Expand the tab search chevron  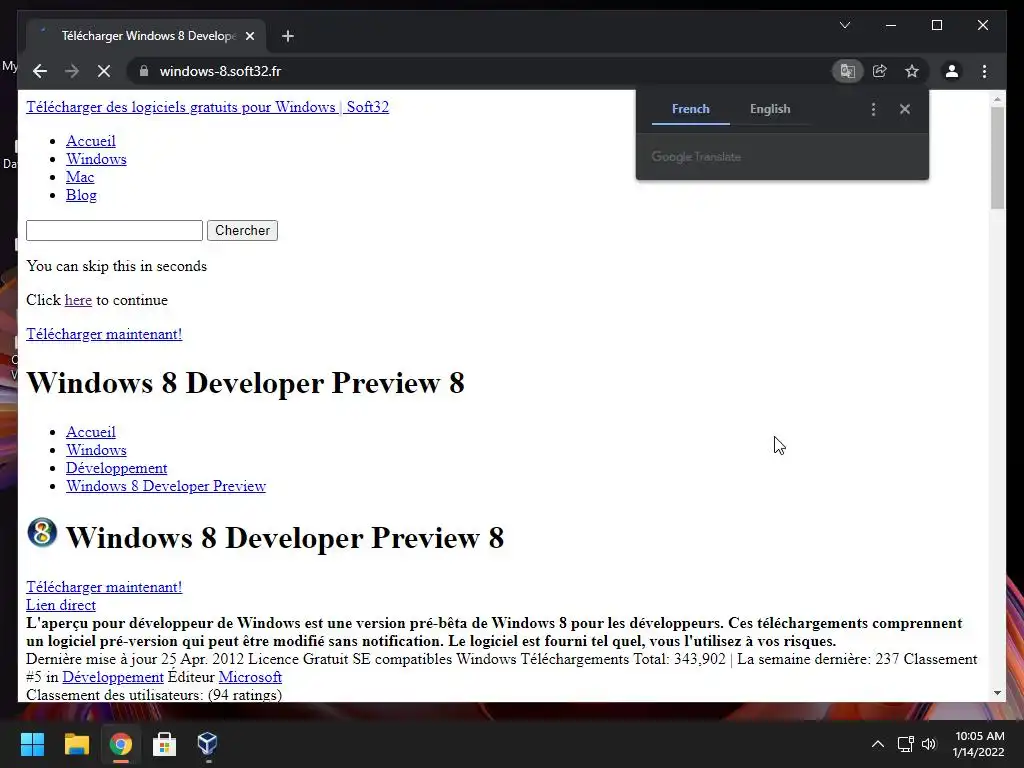click(x=844, y=25)
